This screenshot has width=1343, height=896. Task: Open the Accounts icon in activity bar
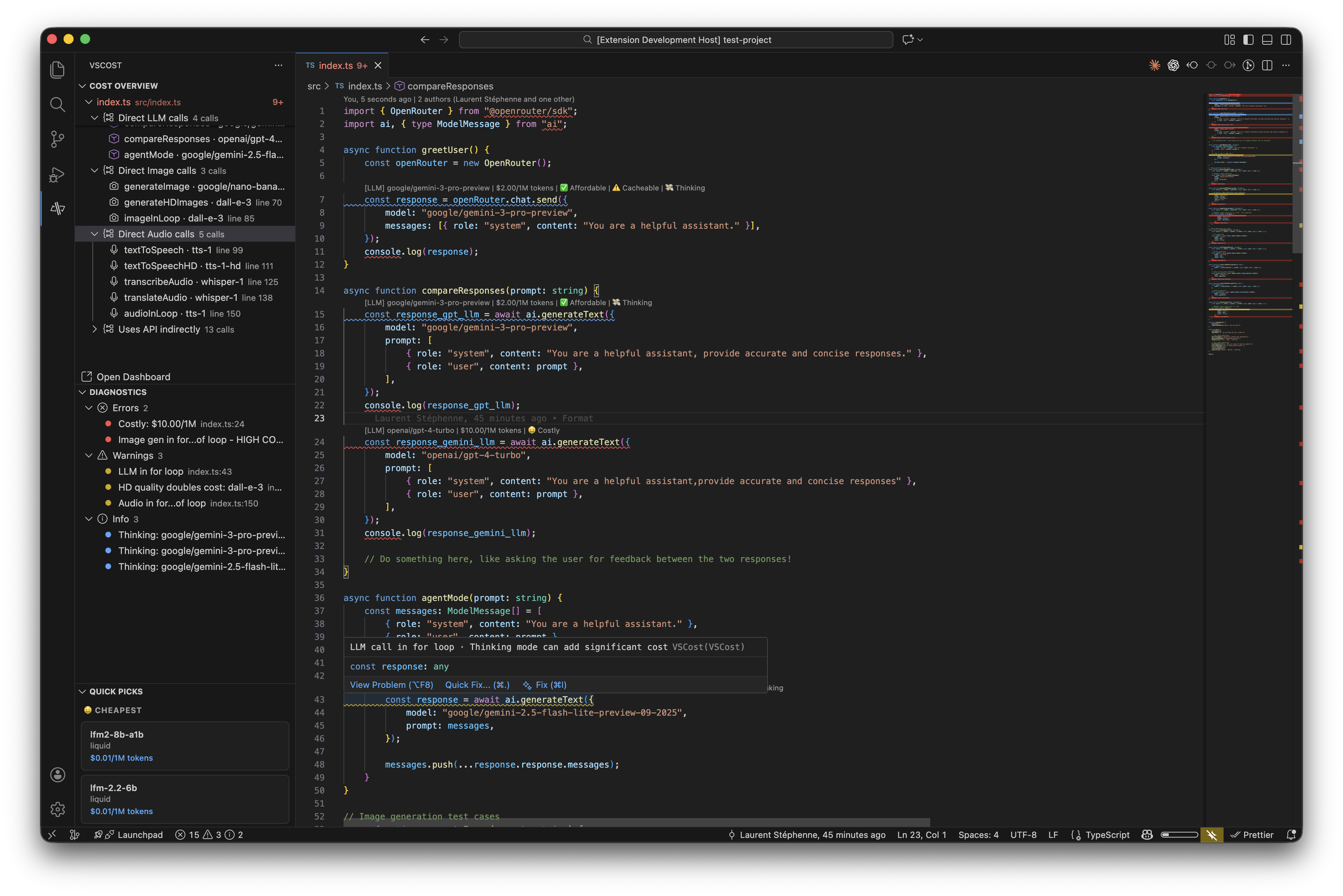(57, 775)
